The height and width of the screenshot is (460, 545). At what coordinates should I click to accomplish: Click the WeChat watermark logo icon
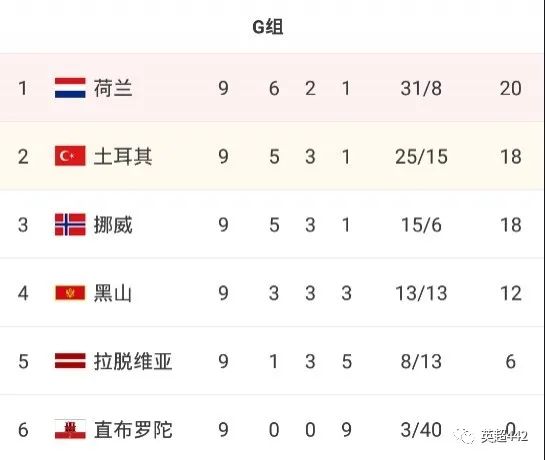coord(464,436)
